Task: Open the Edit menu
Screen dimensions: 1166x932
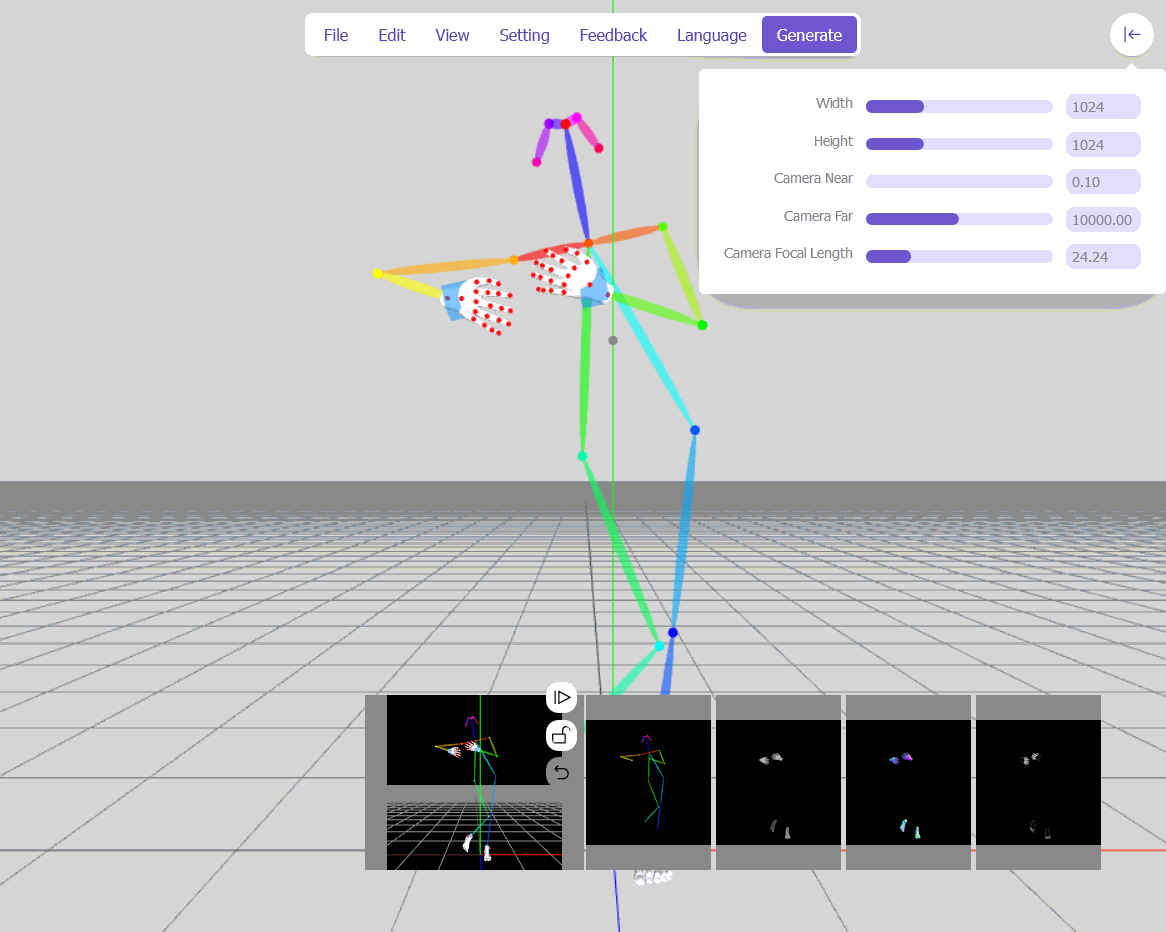Action: (x=391, y=35)
